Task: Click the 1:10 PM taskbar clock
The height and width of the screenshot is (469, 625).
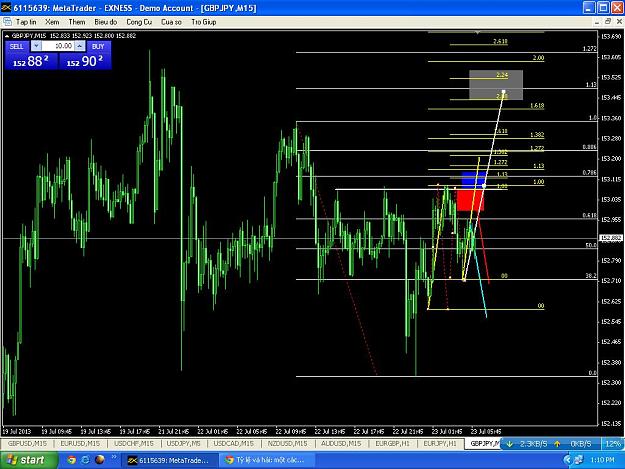Action: [x=602, y=460]
